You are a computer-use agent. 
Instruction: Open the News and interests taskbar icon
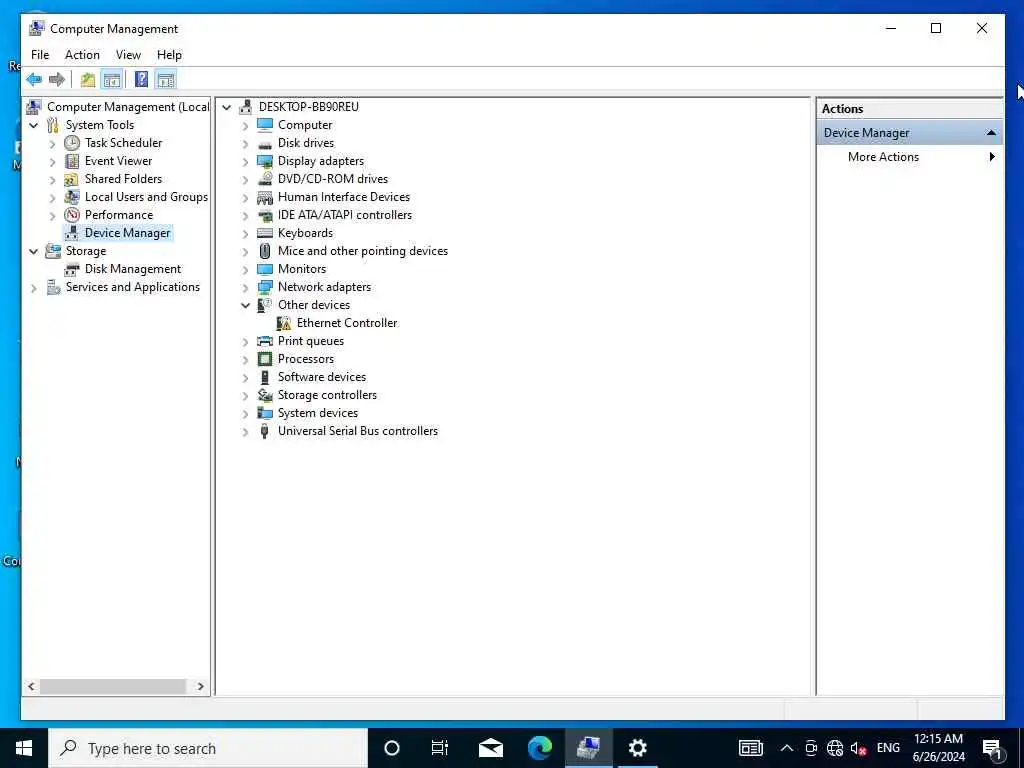coord(750,748)
